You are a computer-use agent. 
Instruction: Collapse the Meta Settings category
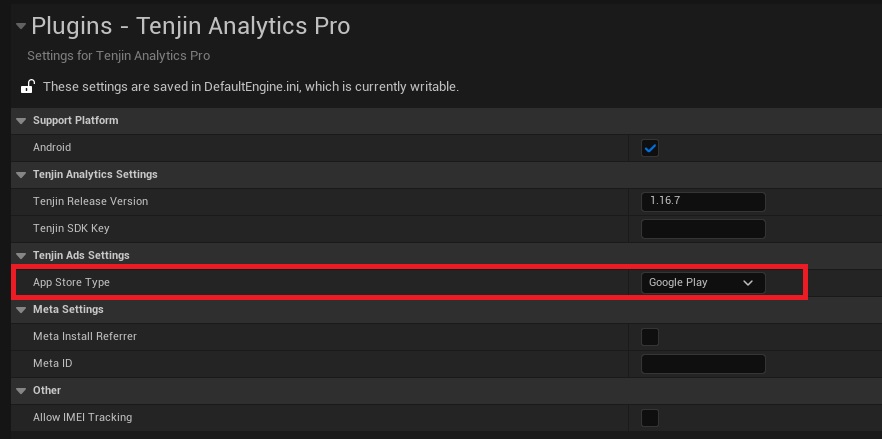pos(21,310)
